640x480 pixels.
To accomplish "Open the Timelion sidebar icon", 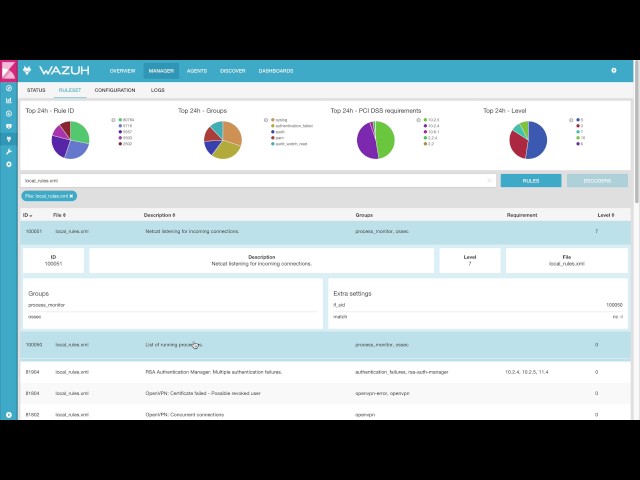I will (x=9, y=126).
